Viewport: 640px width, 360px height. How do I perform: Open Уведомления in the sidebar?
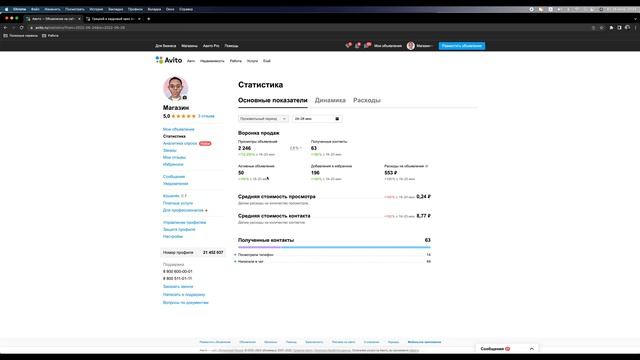(176, 184)
